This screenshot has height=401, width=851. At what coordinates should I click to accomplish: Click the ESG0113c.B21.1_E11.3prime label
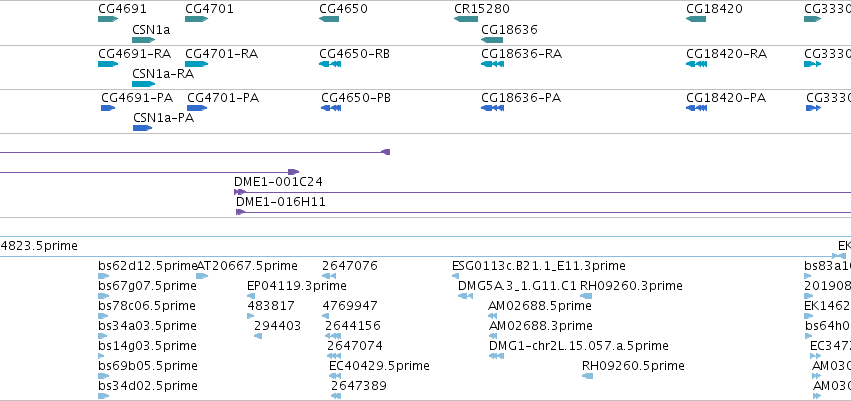tap(539, 266)
